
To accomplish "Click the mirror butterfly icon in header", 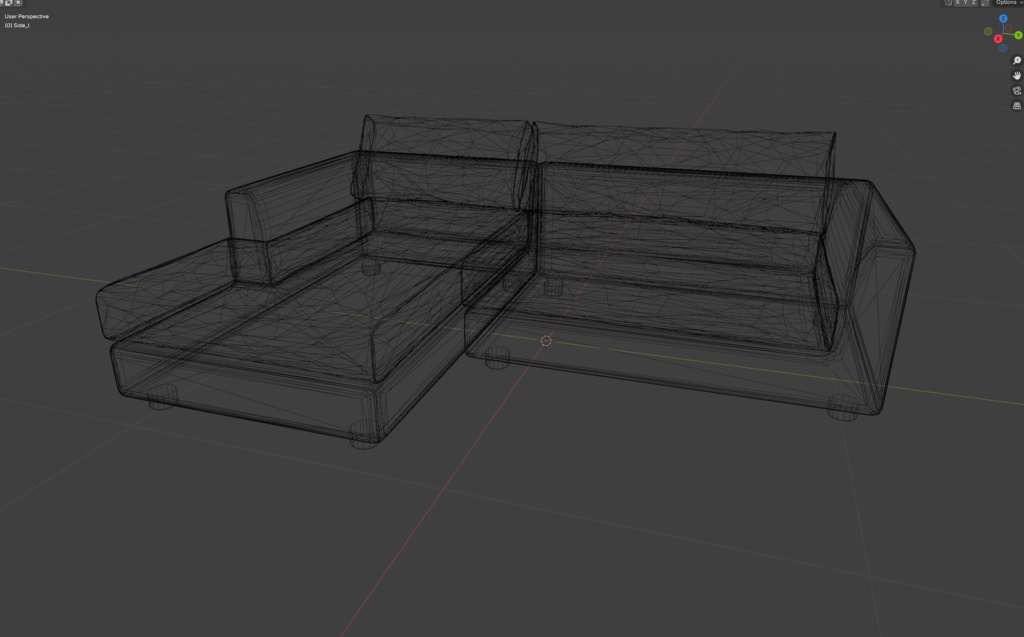I will click(x=948, y=3).
